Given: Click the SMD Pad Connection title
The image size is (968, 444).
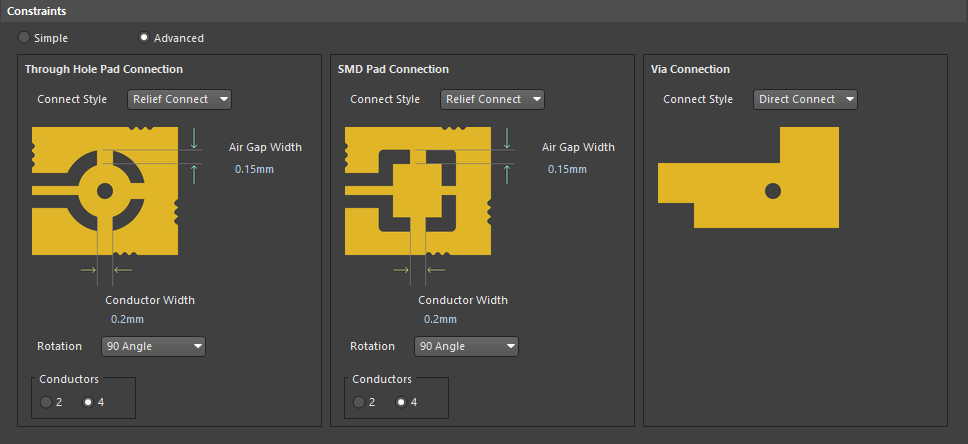Looking at the screenshot, I should 393,69.
